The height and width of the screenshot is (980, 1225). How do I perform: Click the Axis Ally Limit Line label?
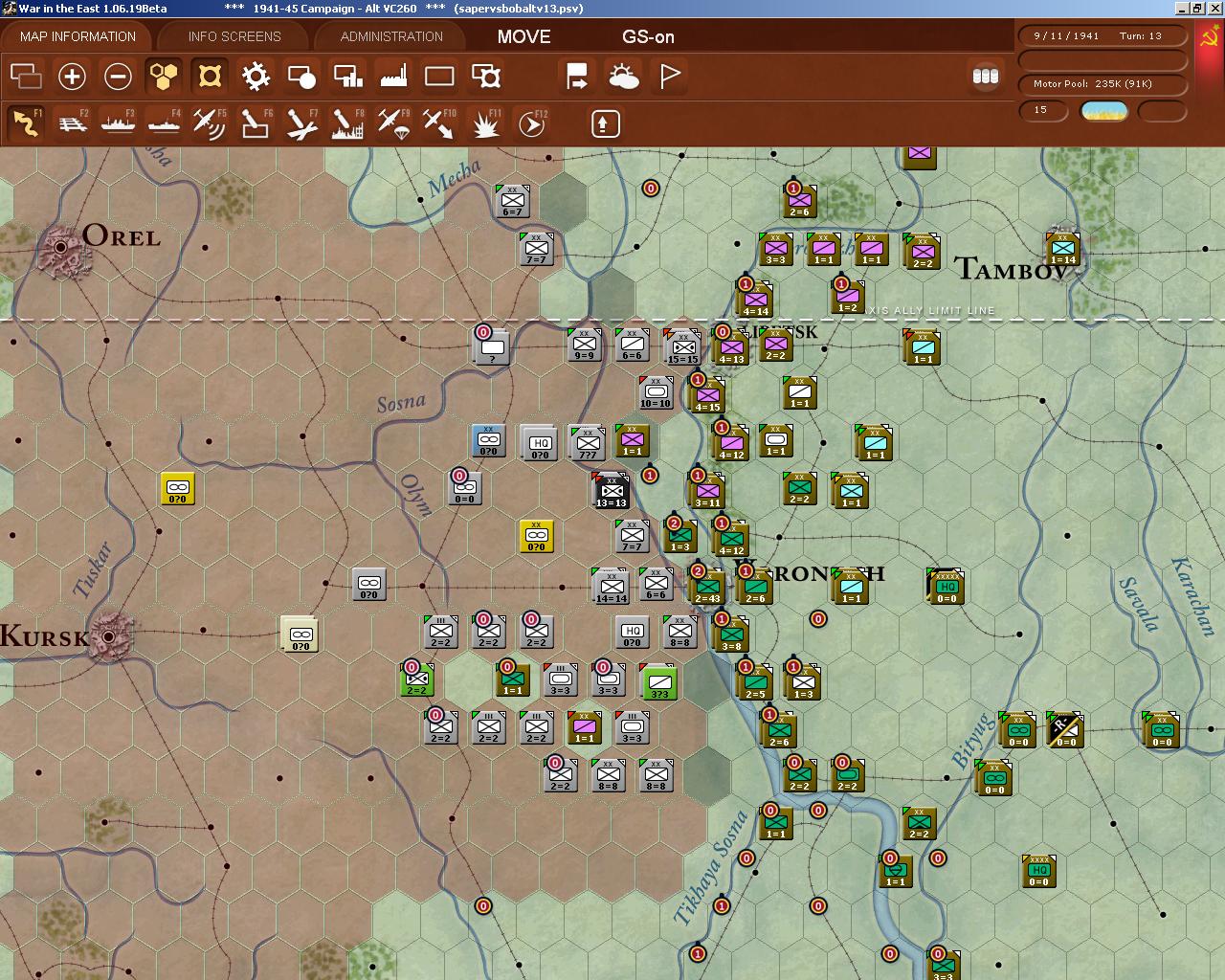click(x=929, y=310)
